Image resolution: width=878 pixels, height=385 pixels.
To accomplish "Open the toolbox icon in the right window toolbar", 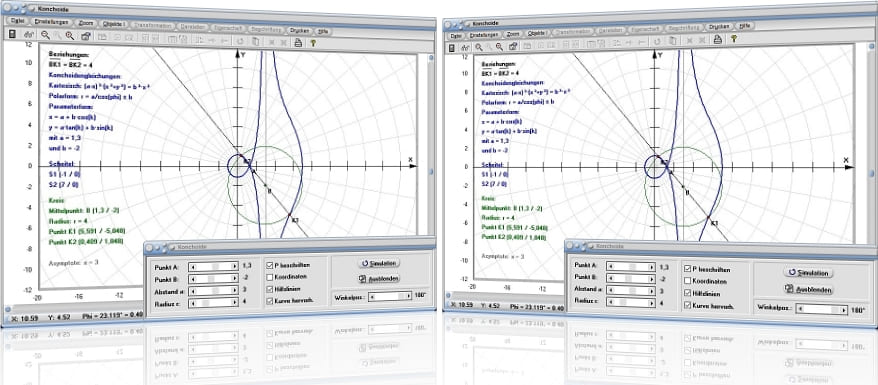I will [x=513, y=46].
